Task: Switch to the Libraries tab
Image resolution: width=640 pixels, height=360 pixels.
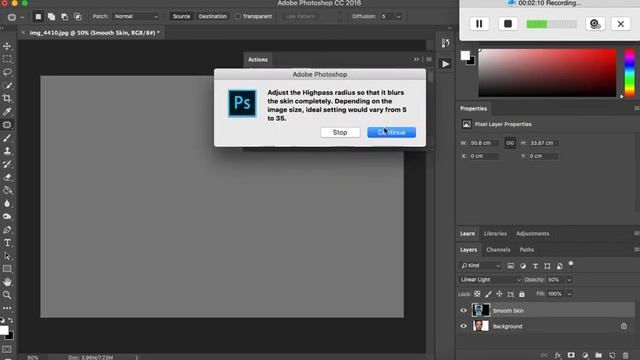Action: pyautogui.click(x=495, y=233)
